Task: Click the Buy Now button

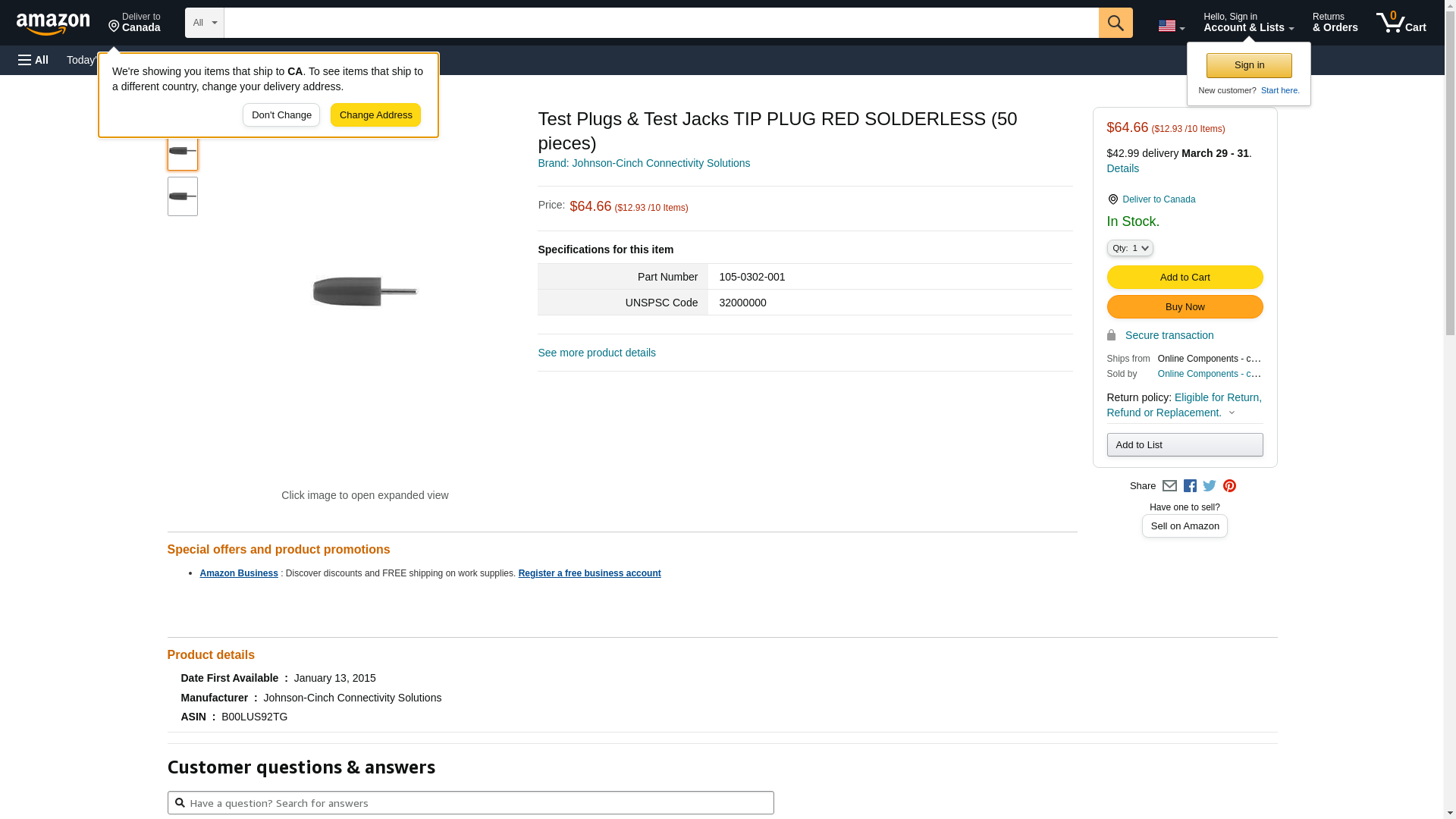Action: pyautogui.click(x=1185, y=307)
